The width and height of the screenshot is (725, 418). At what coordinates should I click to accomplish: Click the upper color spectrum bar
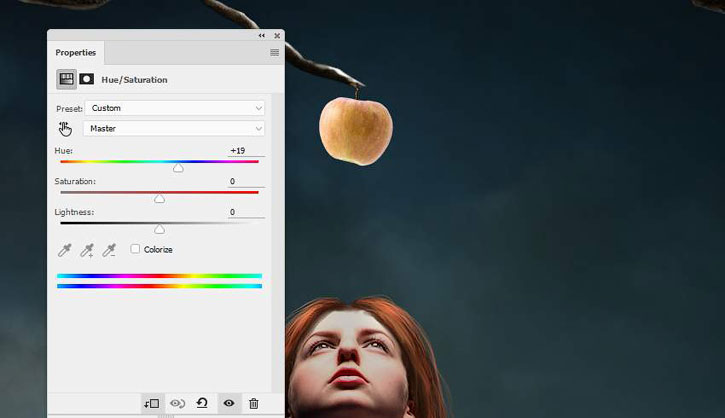click(x=160, y=276)
